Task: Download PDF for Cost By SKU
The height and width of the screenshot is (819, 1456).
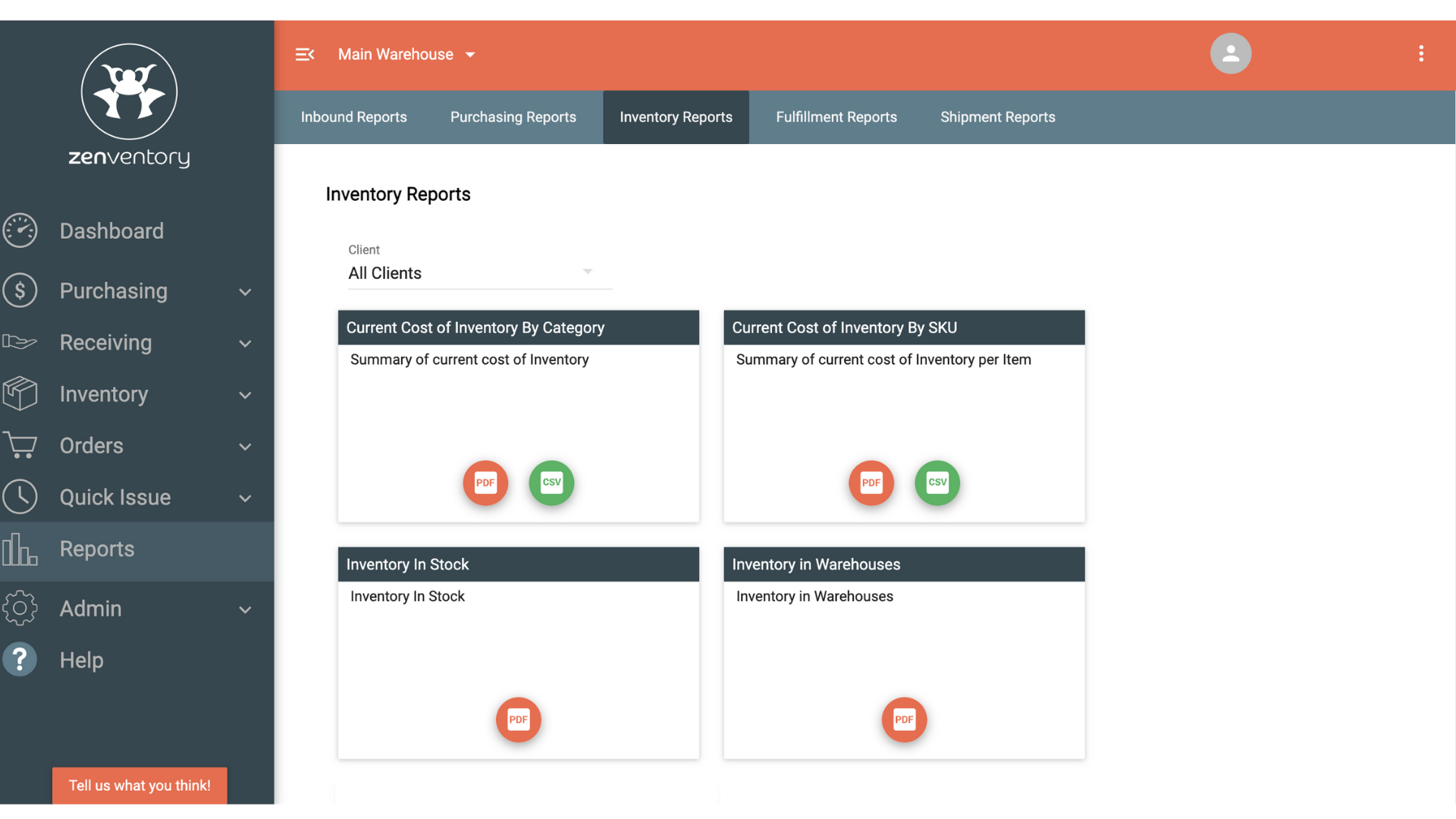Action: 871,482
